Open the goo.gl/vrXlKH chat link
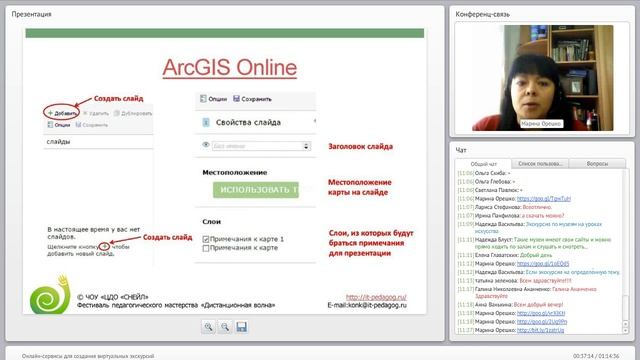The width and height of the screenshot is (640, 360). tap(541, 313)
